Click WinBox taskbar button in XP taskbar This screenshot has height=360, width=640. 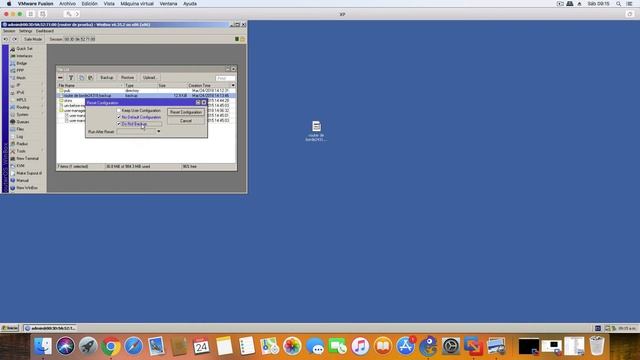(x=50, y=328)
